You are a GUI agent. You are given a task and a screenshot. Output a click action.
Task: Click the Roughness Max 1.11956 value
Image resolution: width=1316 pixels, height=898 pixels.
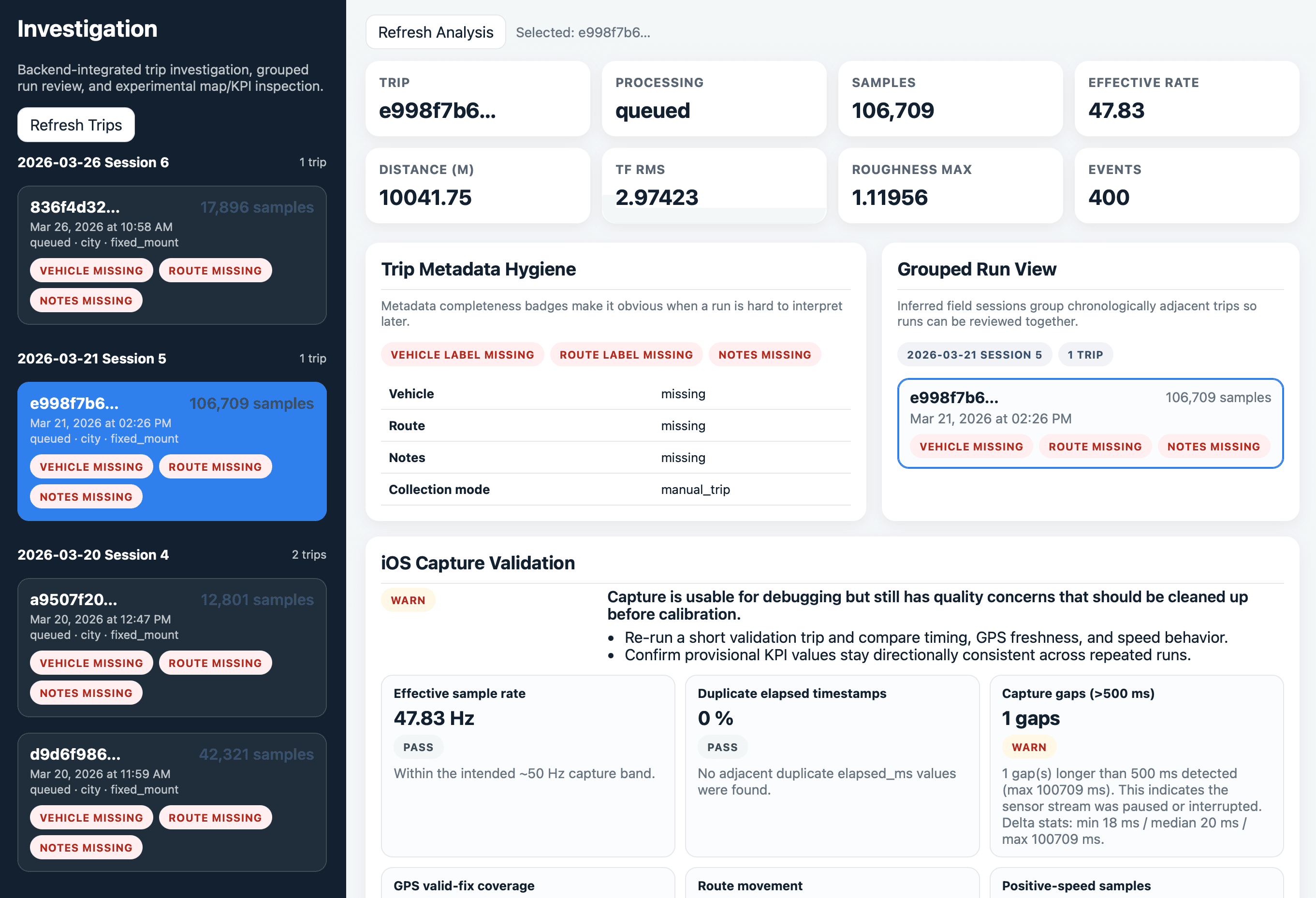(x=889, y=198)
